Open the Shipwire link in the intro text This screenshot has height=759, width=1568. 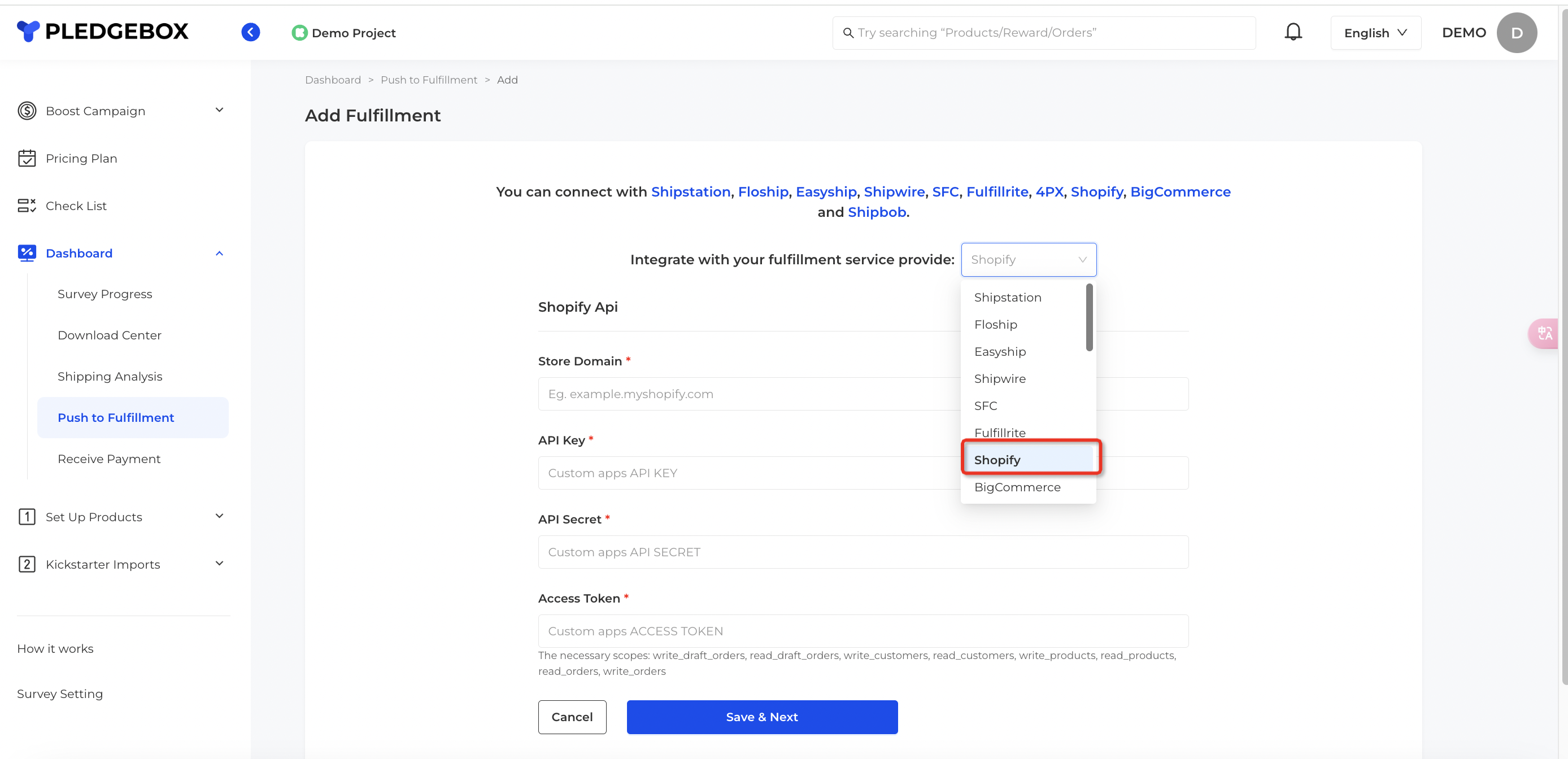coord(894,192)
